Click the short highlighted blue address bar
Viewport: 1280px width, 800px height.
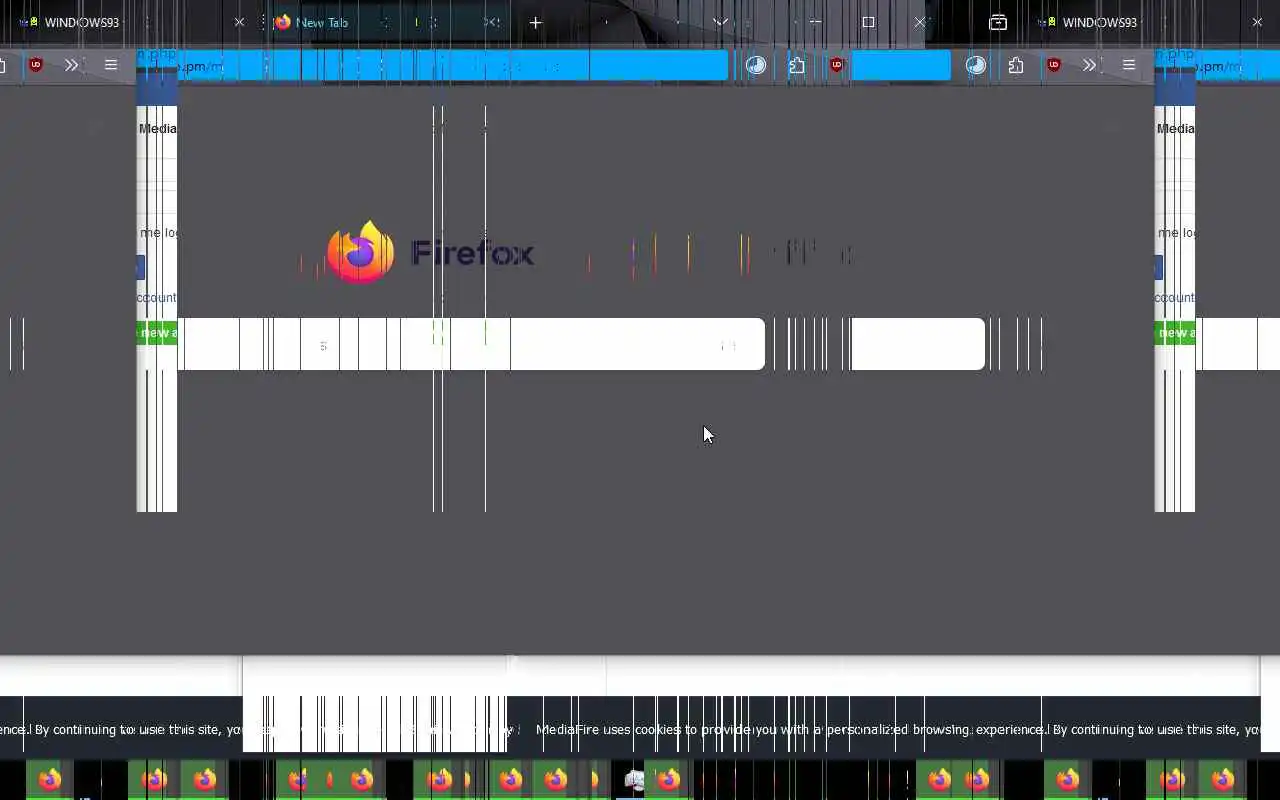click(900, 66)
